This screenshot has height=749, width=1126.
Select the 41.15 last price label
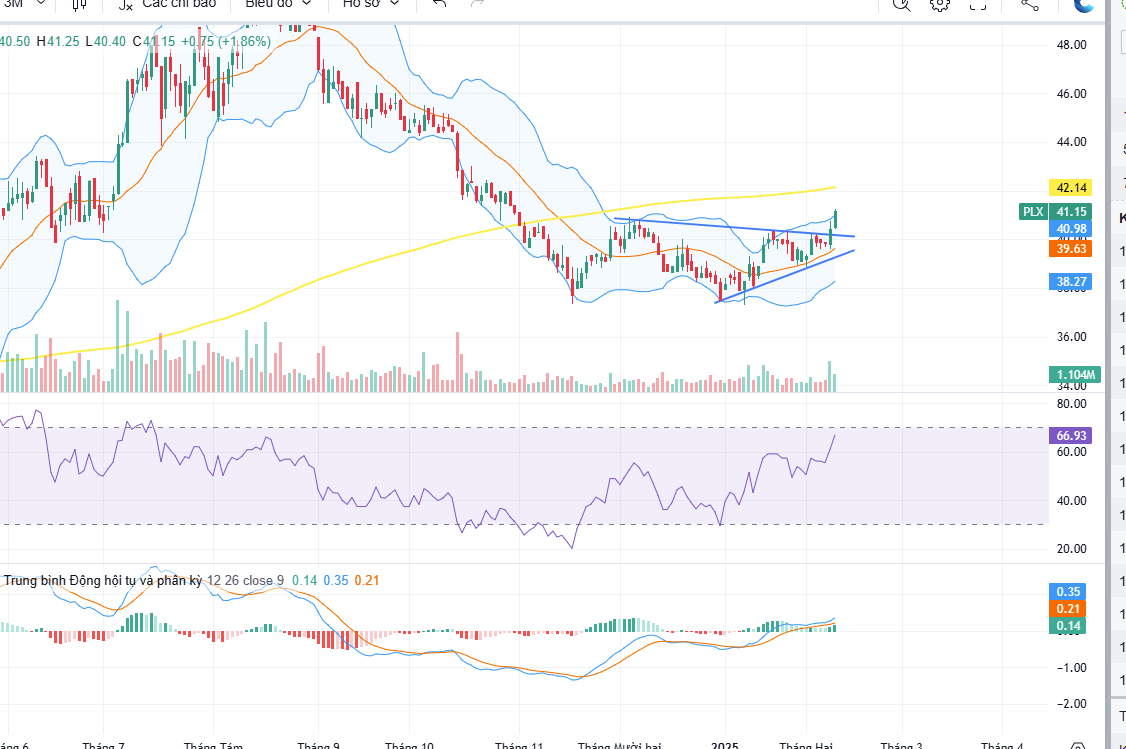pos(1071,212)
